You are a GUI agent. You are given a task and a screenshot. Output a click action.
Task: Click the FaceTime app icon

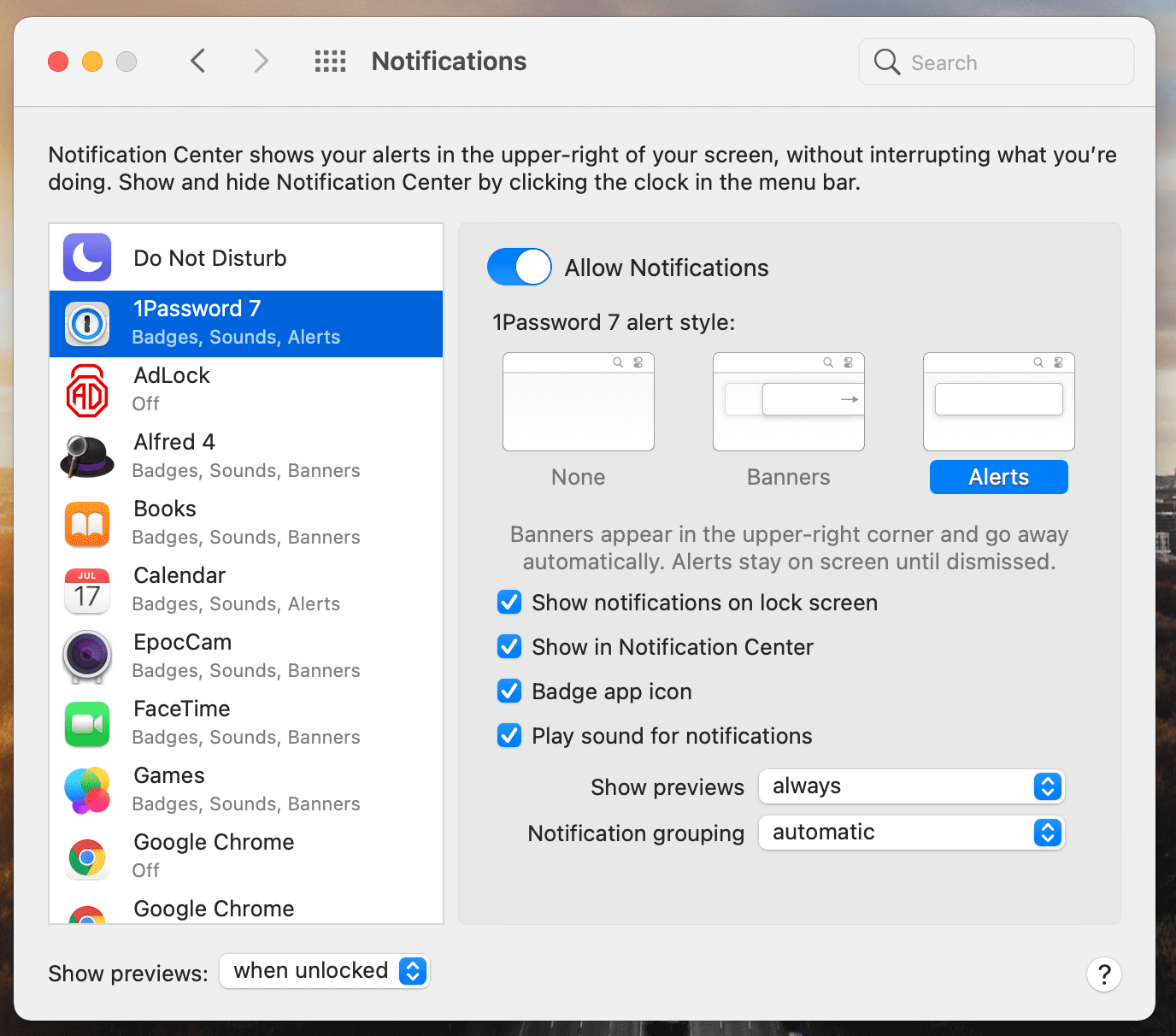[87, 724]
